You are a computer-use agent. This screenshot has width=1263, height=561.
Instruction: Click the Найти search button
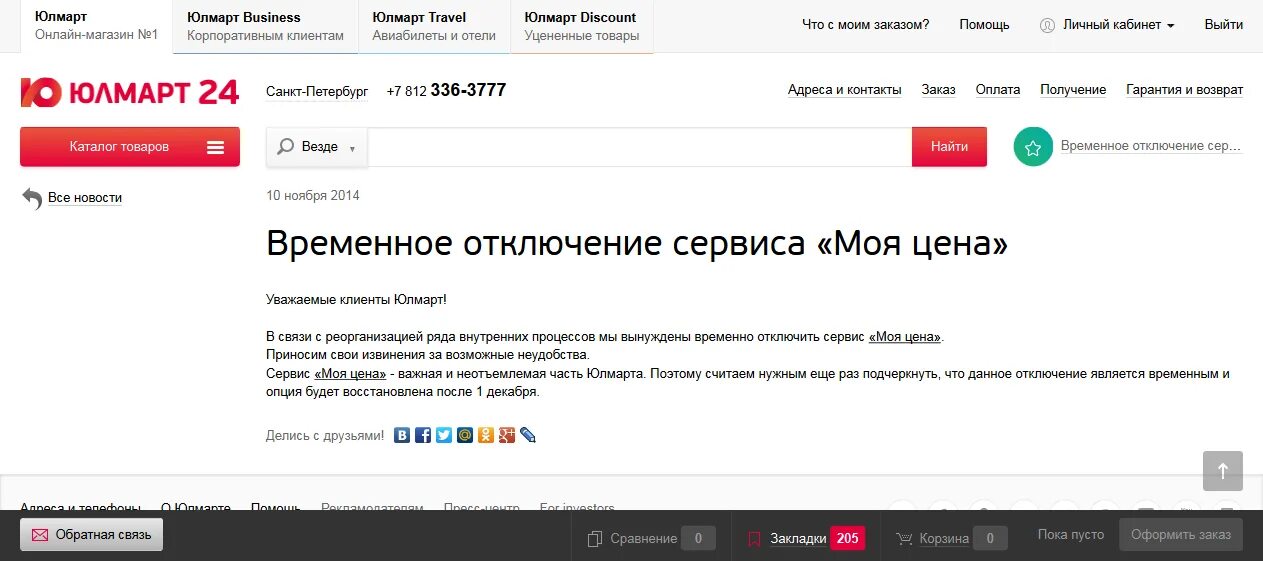point(949,147)
